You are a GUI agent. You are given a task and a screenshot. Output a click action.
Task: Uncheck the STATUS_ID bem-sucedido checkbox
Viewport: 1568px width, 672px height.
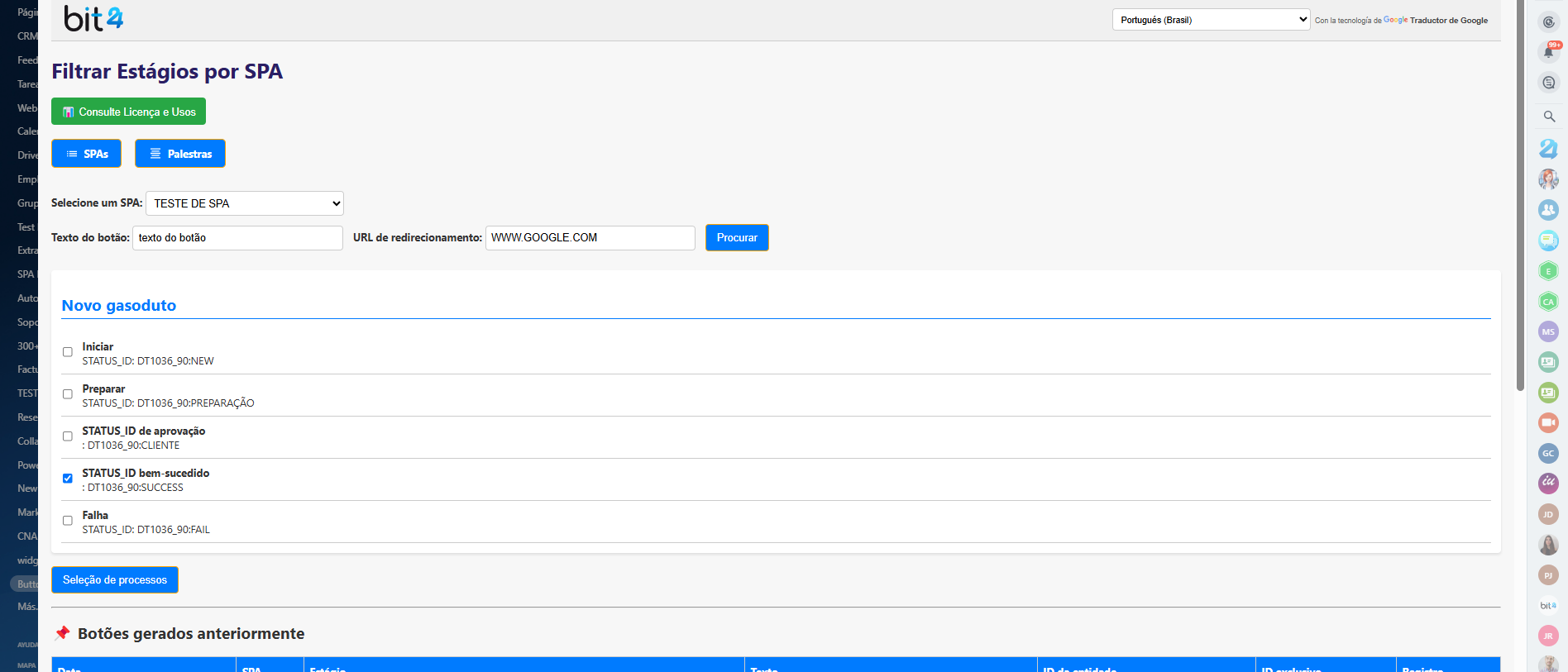(68, 479)
